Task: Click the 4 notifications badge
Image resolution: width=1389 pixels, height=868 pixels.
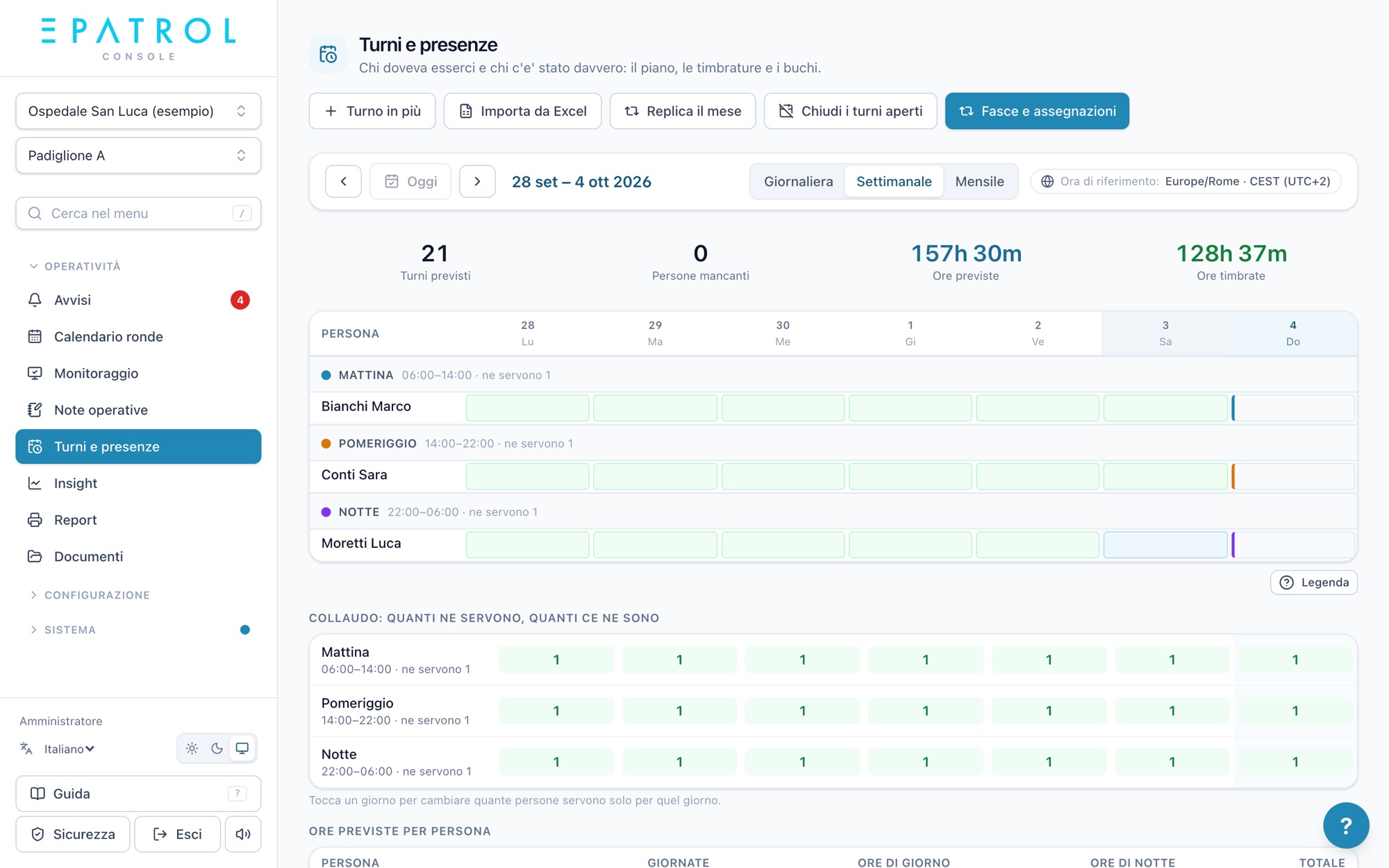Action: coord(240,300)
